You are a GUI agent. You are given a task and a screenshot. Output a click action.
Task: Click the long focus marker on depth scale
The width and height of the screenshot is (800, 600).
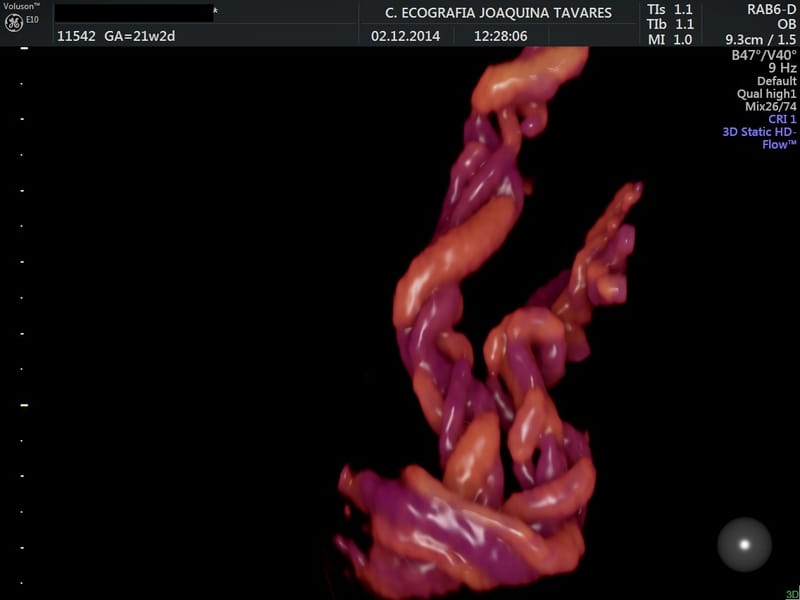pos(24,405)
